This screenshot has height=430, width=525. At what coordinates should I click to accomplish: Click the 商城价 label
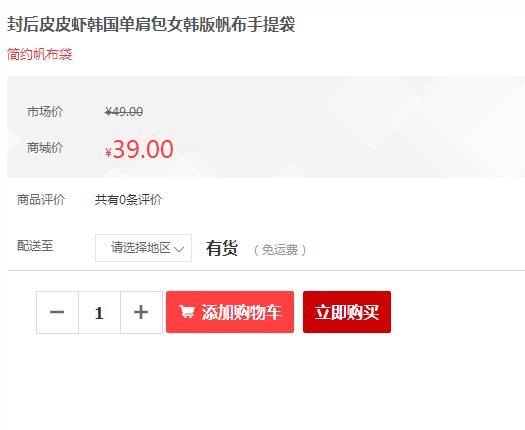pyautogui.click(x=45, y=148)
